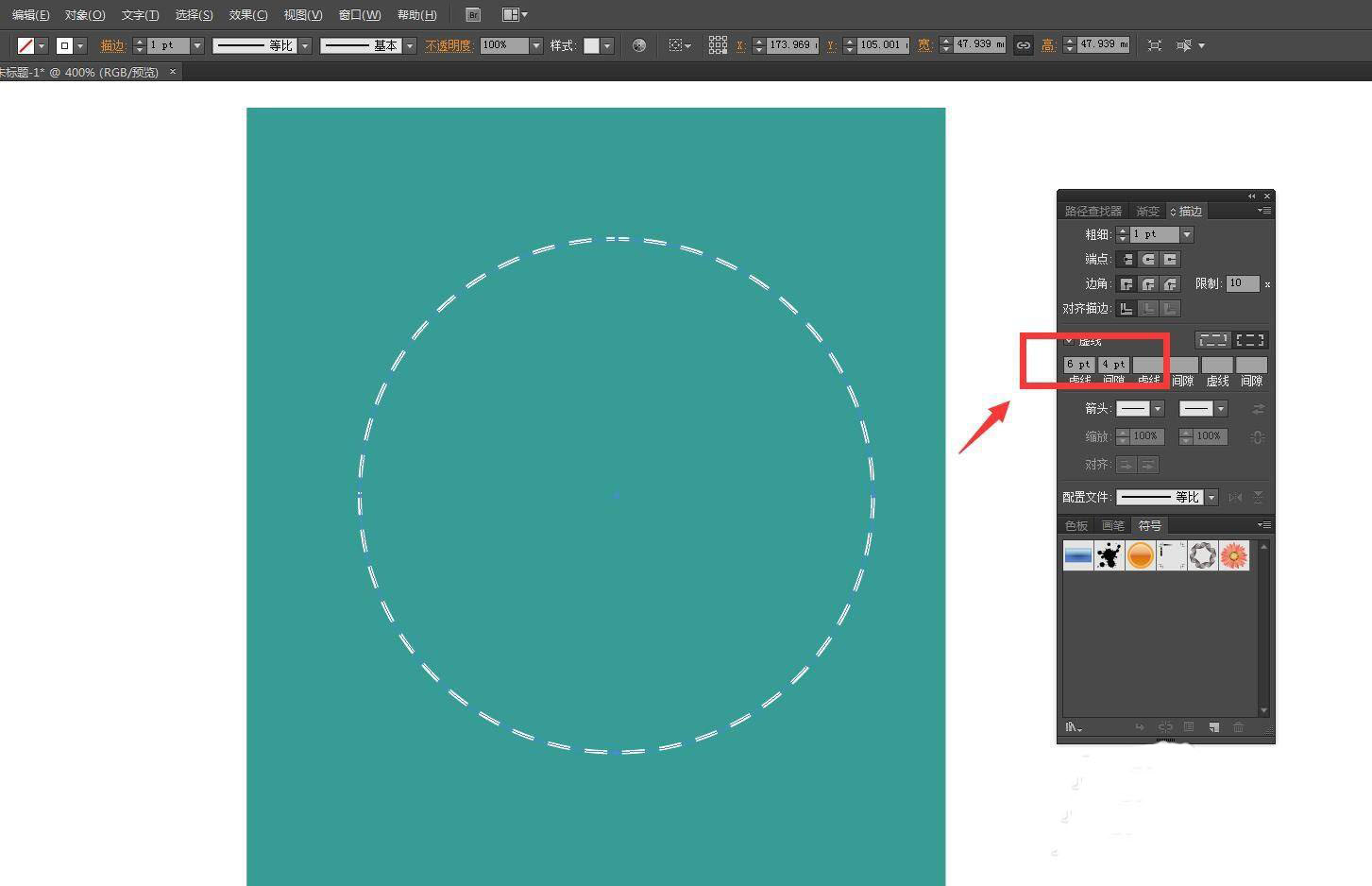This screenshot has width=1372, height=886.
Task: Select the 符号 symbols tab
Action: point(1149,525)
